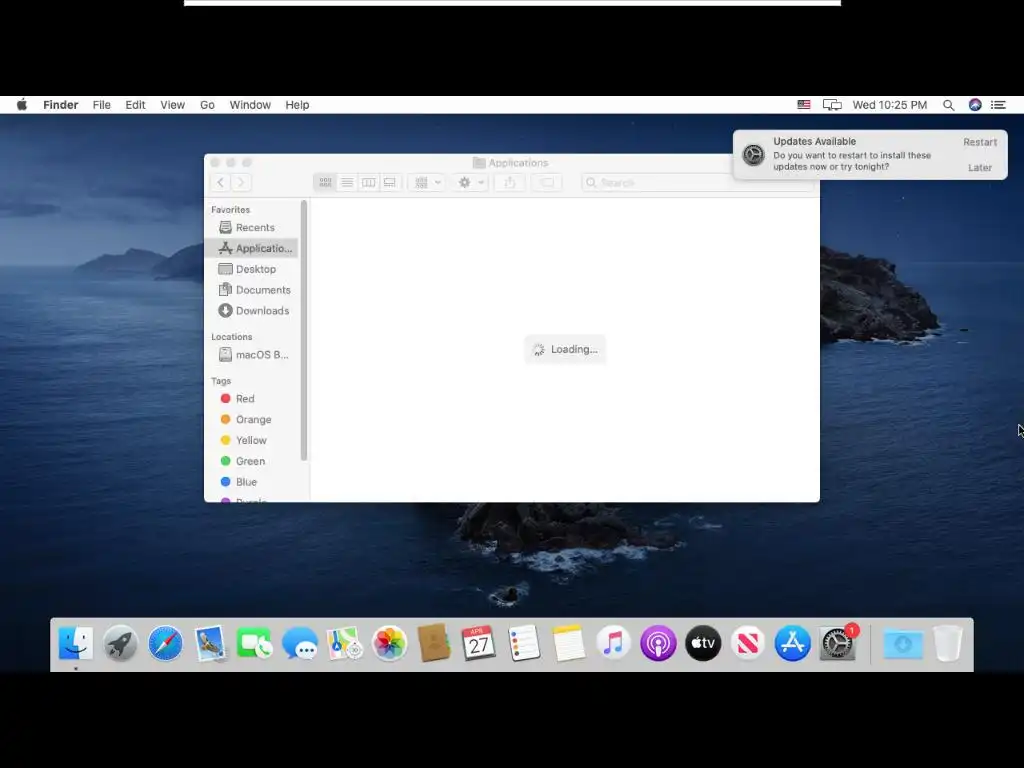Open Contacts book icon in Dock
Viewport: 1024px width, 768px height.
[x=434, y=643]
